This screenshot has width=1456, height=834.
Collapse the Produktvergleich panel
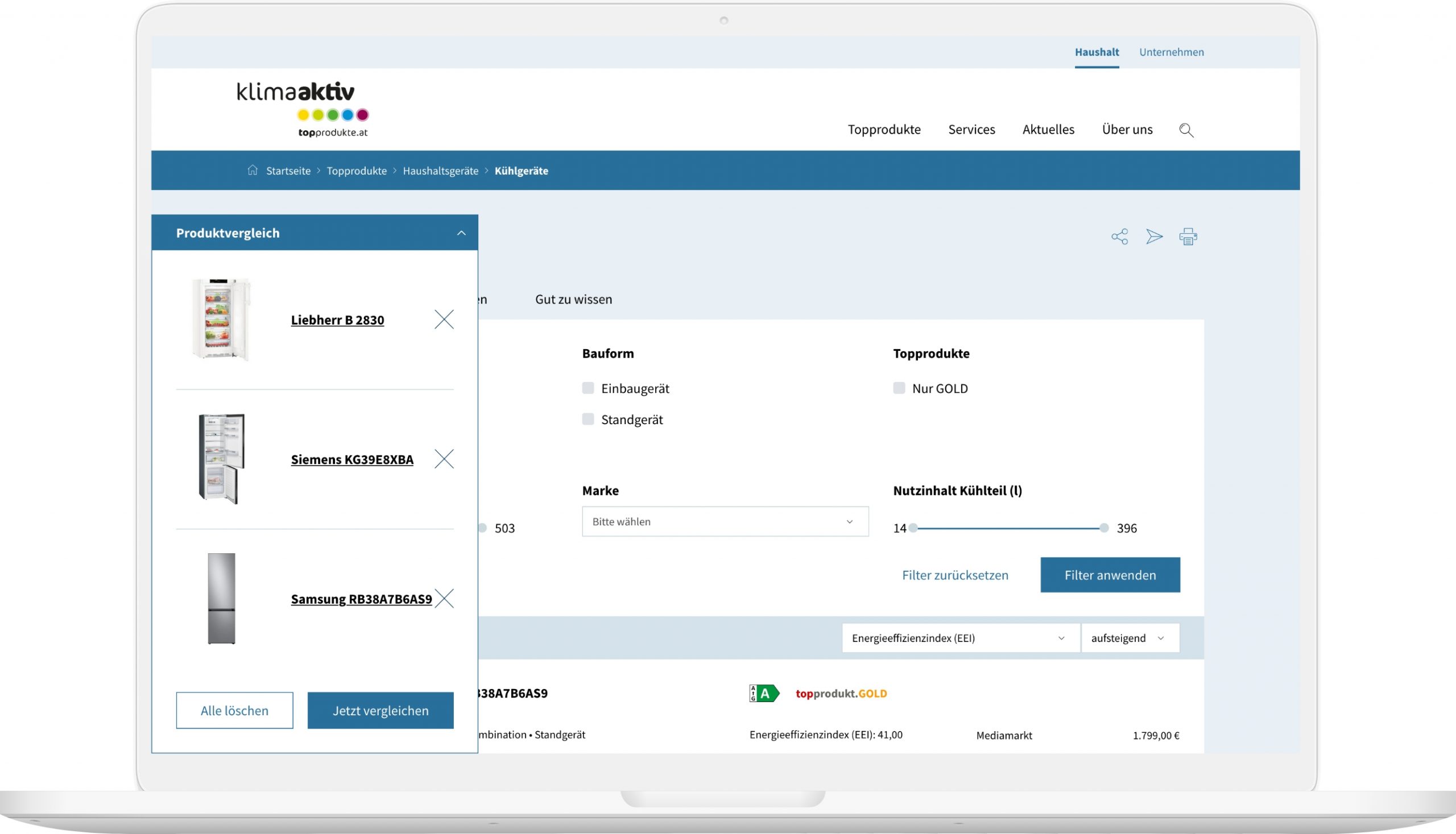point(461,233)
